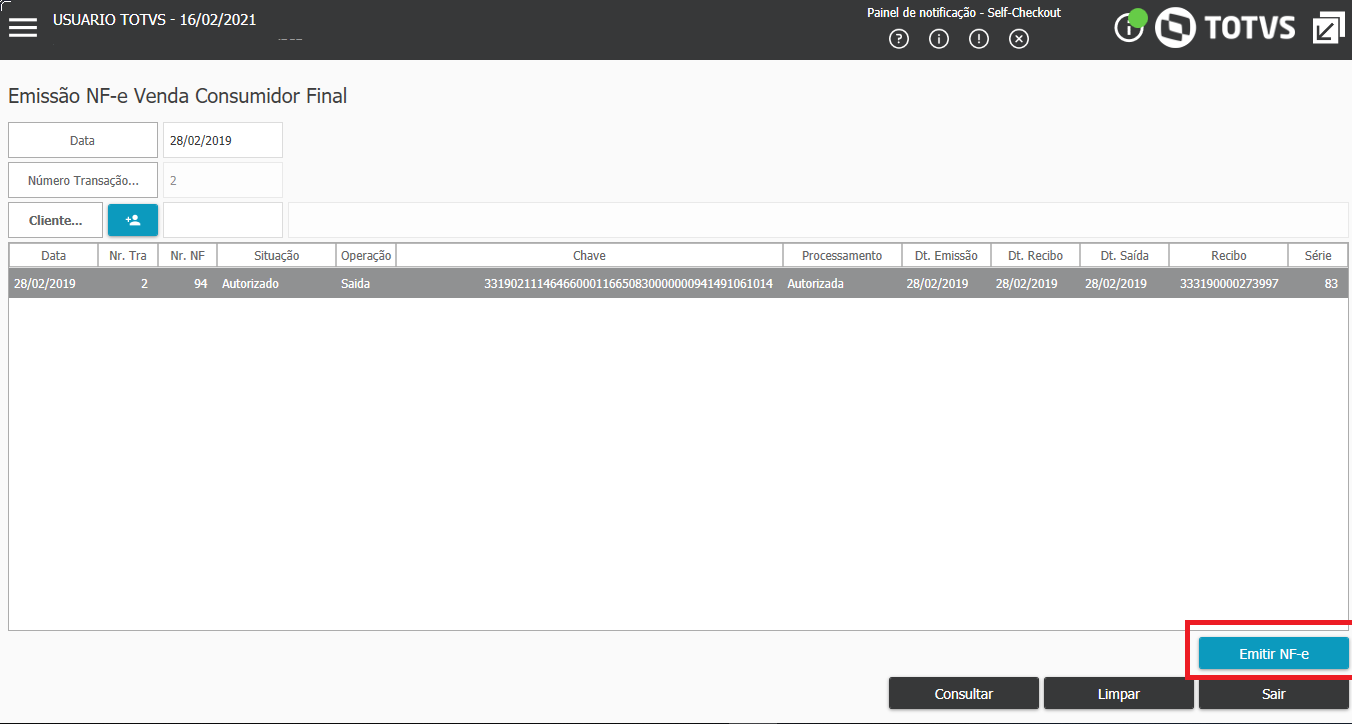
Task: Sort by the Nr. Tra column header
Action: (128, 256)
